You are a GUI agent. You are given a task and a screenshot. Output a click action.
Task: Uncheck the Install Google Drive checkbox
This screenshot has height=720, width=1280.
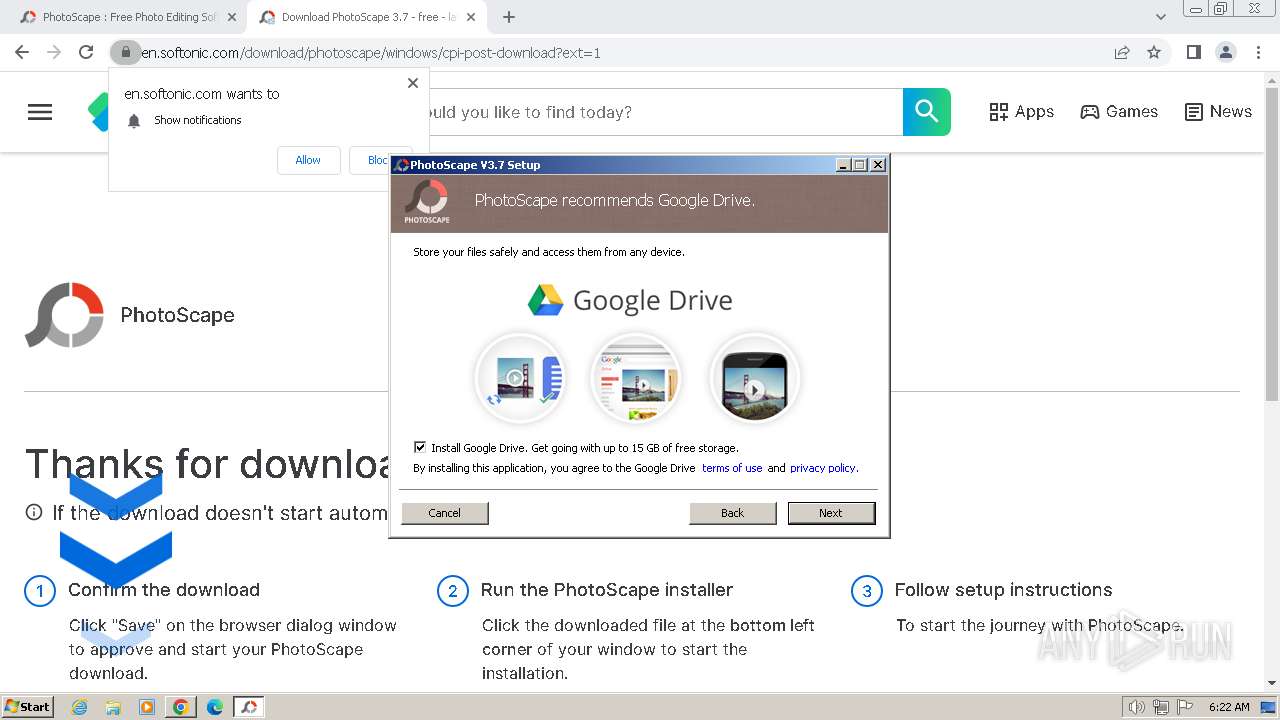(420, 448)
